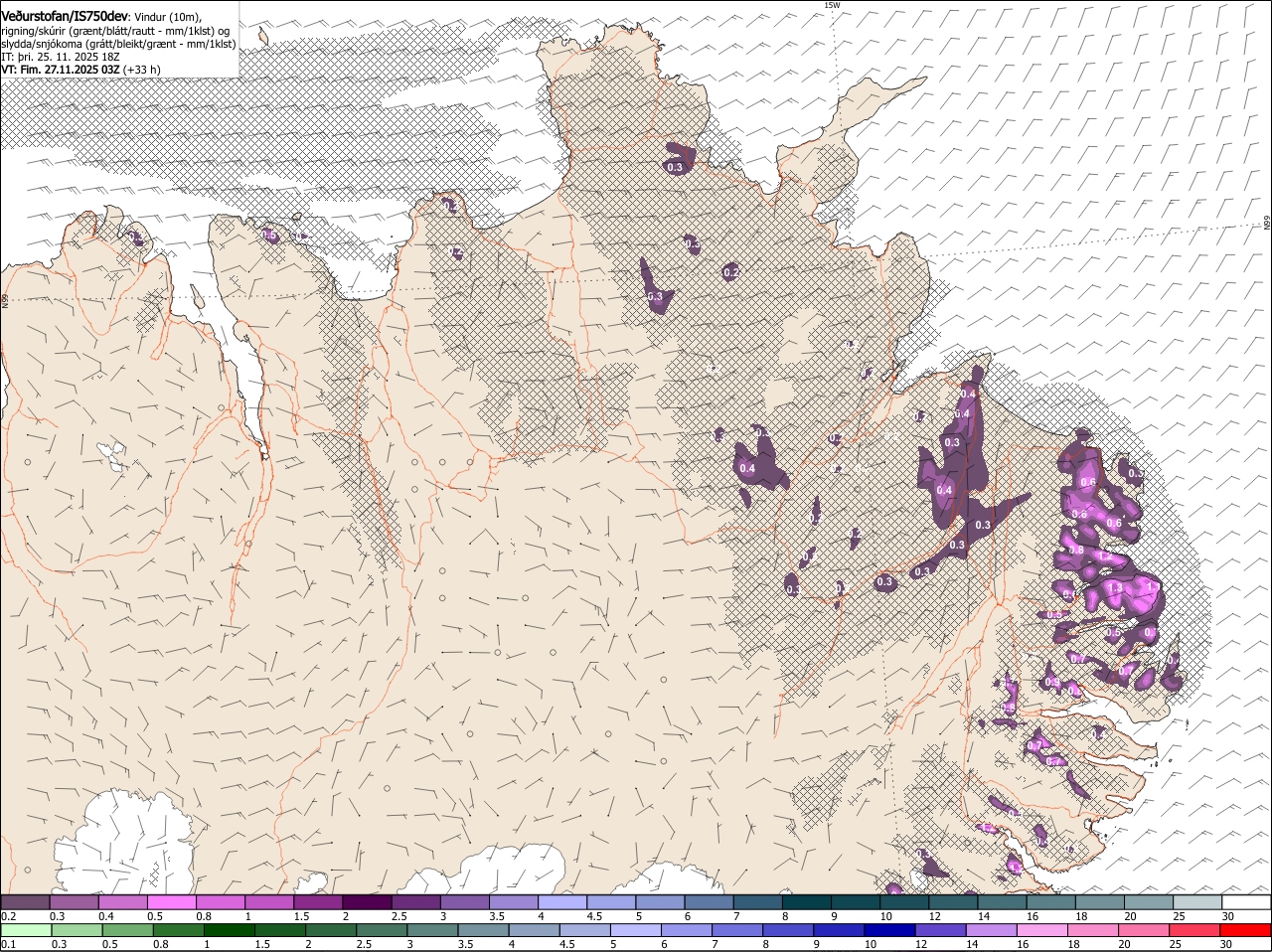Click the upper purple legend swatch starting at 0.2
The image size is (1272, 952).
25,902
